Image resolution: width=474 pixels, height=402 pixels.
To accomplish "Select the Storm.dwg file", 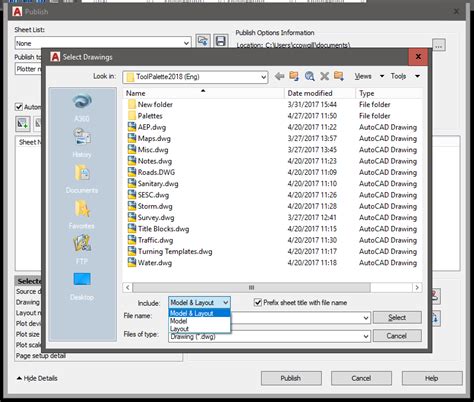I will 155,206.
